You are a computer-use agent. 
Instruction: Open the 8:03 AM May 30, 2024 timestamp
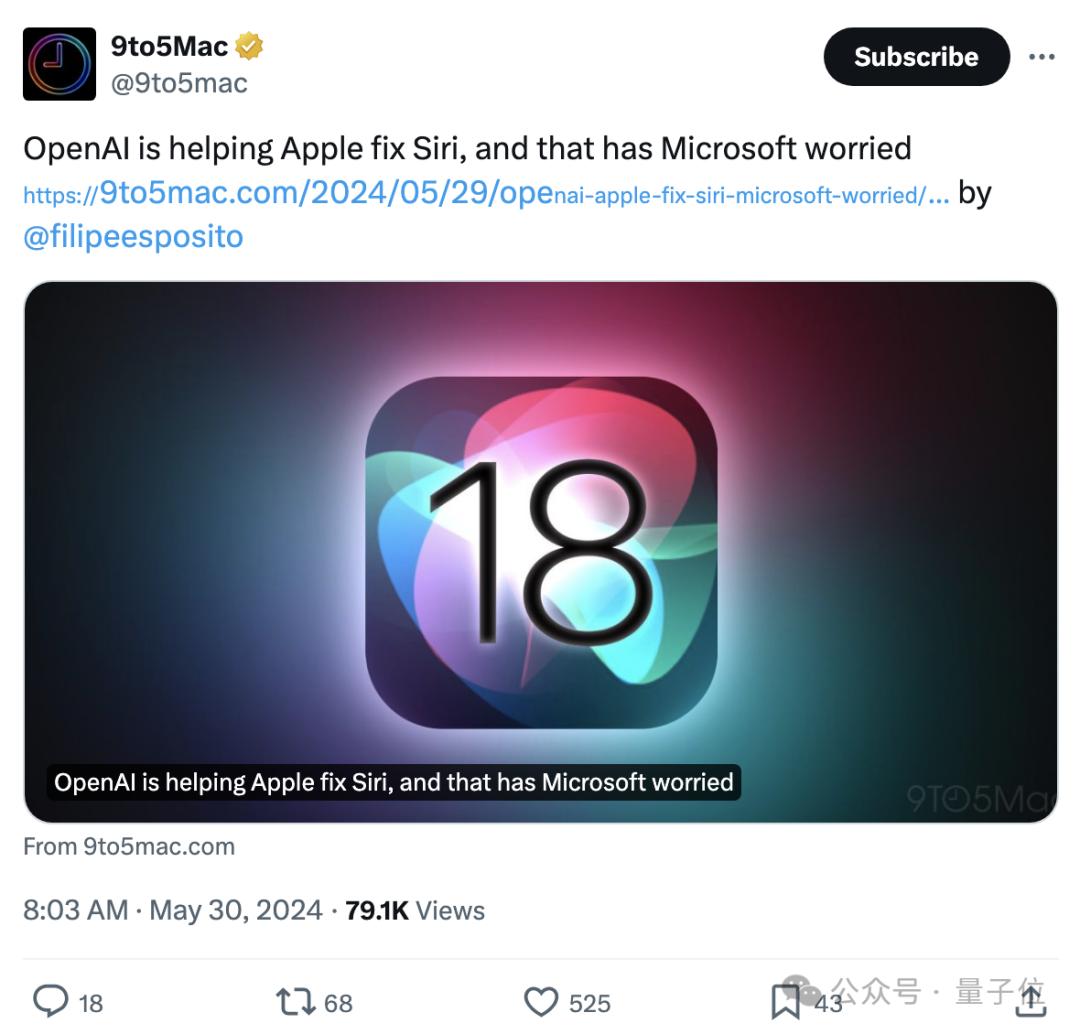172,910
